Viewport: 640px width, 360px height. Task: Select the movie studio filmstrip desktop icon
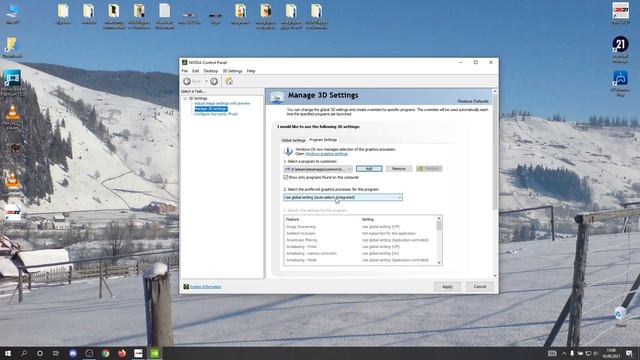tap(13, 83)
